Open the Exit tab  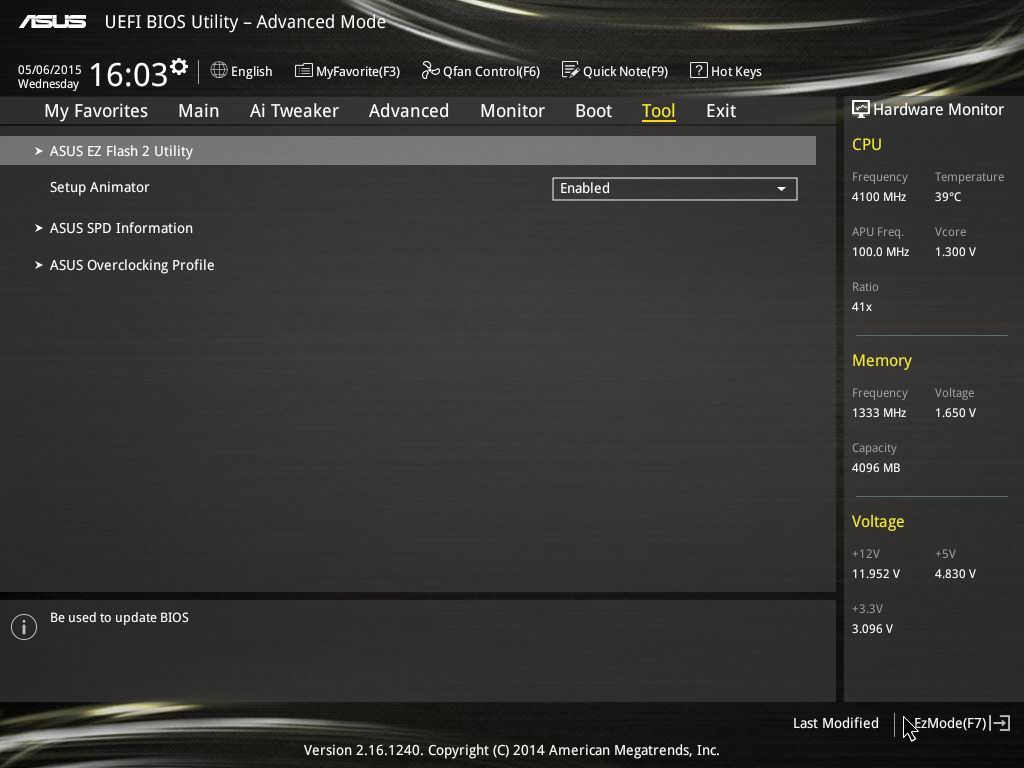721,111
